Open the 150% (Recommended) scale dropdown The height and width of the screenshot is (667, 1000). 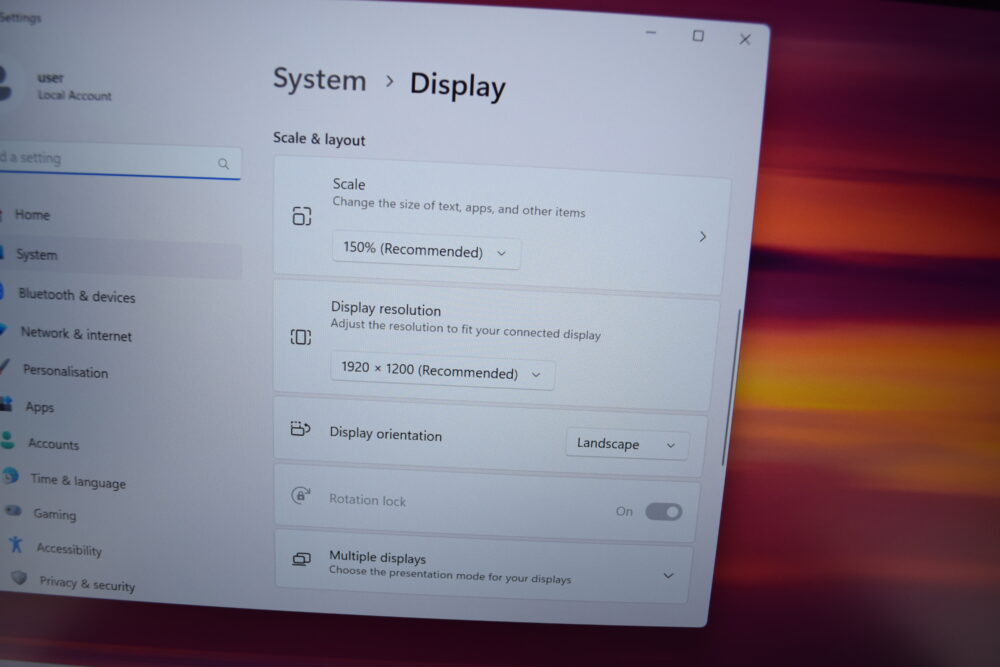click(425, 250)
